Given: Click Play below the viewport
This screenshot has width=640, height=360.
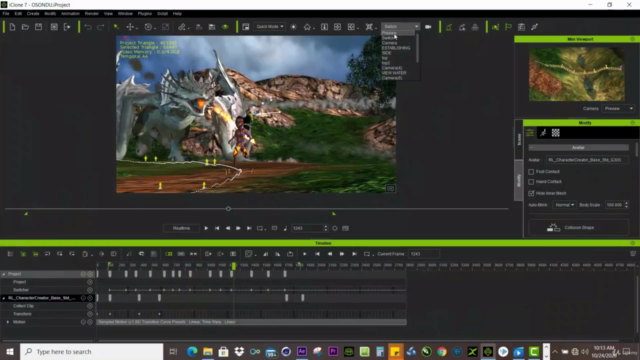Looking at the screenshot, I should click(x=206, y=228).
